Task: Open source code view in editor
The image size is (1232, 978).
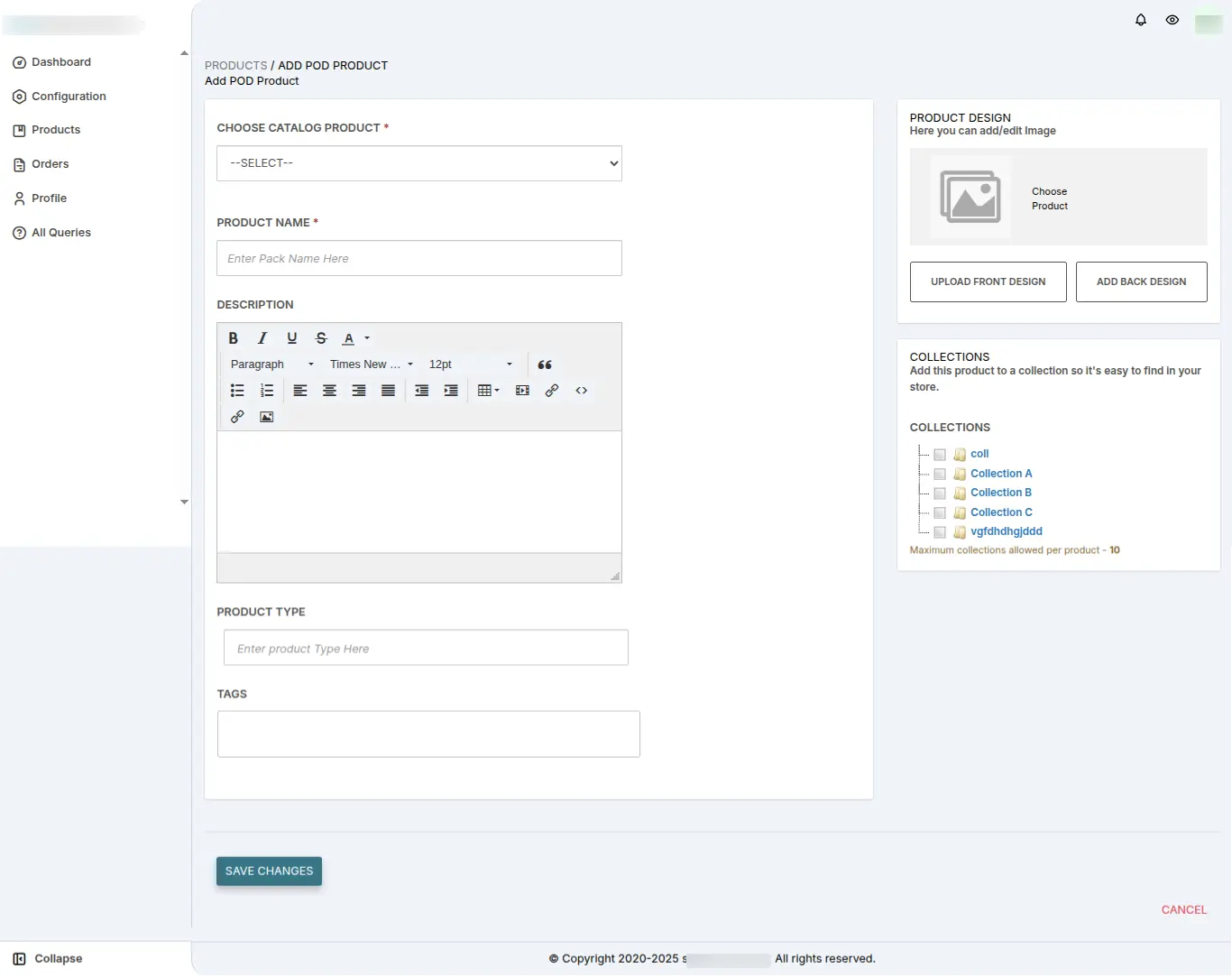Action: pos(582,391)
